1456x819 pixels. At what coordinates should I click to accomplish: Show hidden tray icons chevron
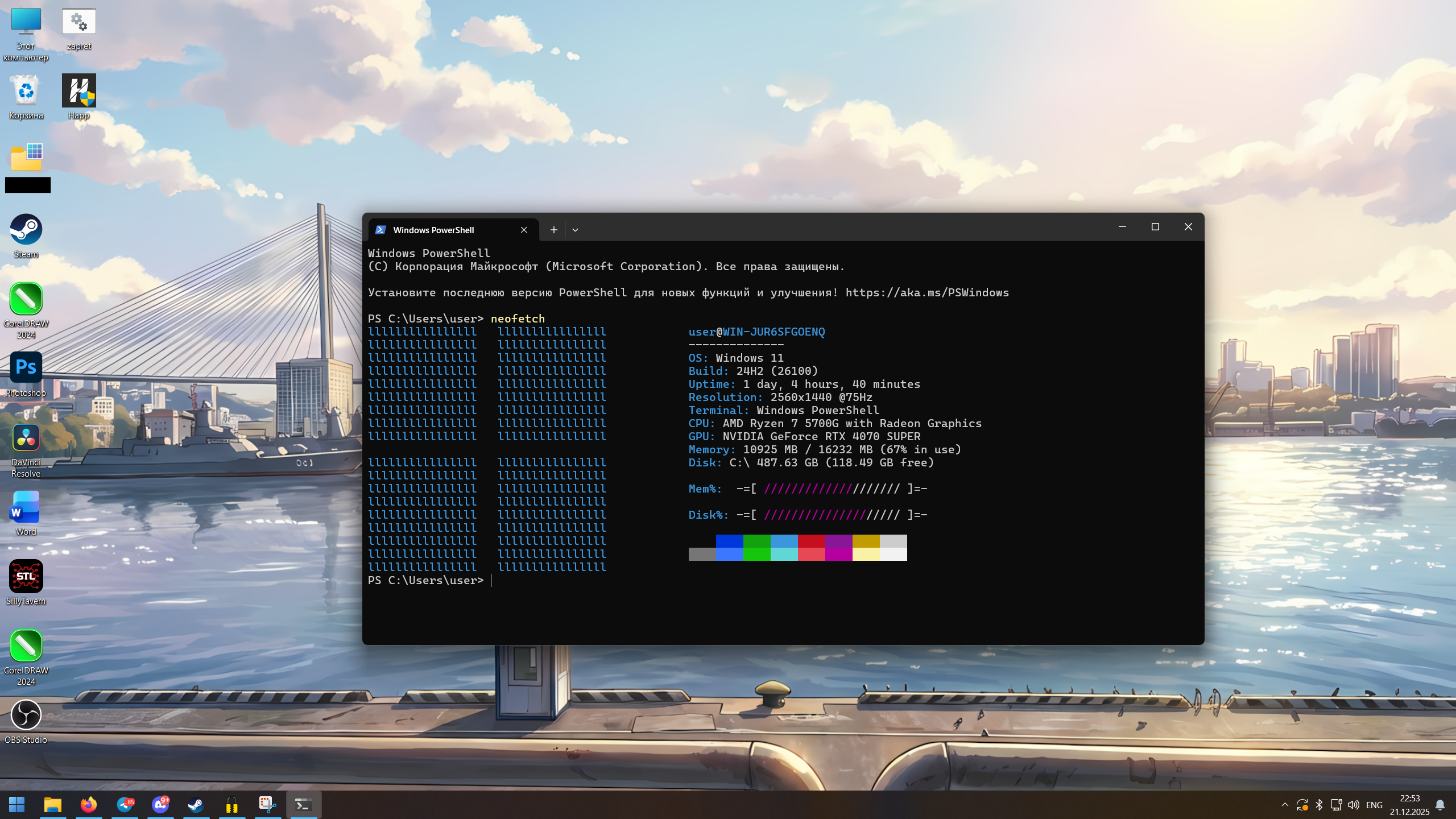[x=1284, y=805]
